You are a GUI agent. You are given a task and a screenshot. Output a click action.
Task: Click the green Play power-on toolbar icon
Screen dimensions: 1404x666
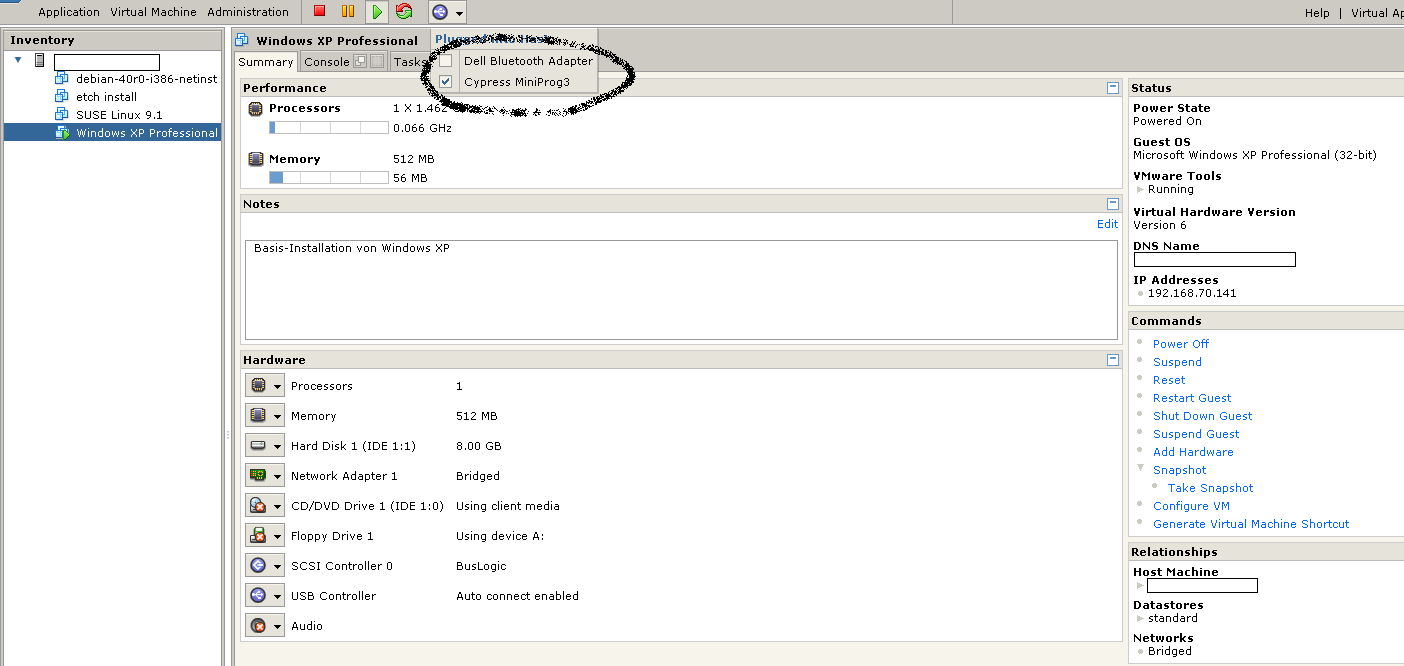point(377,12)
